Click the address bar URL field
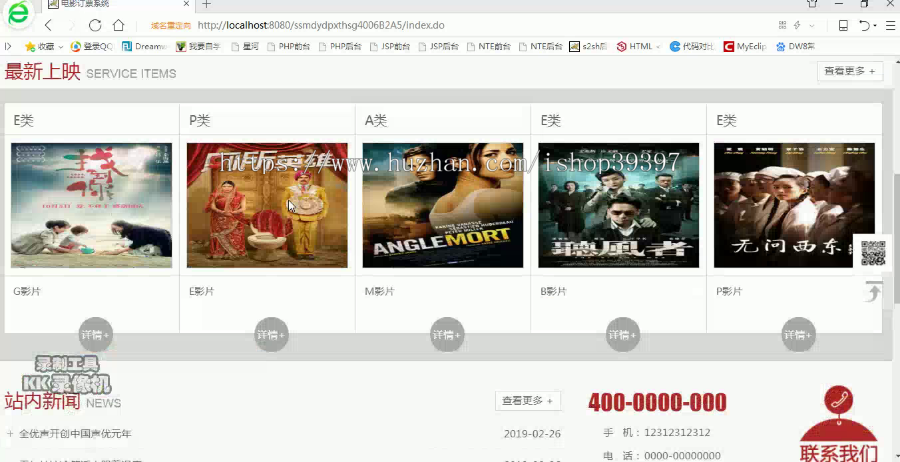The image size is (900, 462). coord(320,25)
